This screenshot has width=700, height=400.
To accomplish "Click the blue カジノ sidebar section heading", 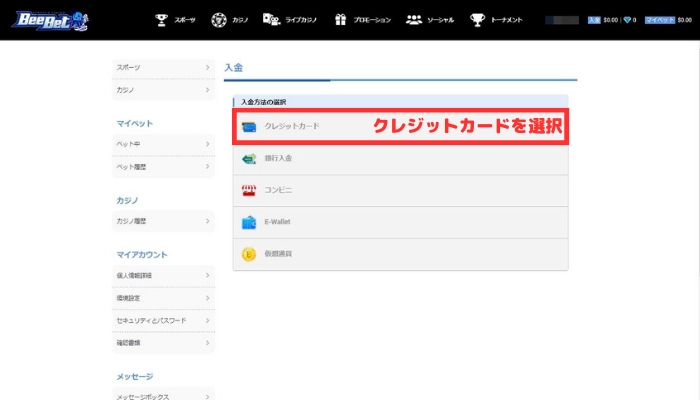I will 127,201.
